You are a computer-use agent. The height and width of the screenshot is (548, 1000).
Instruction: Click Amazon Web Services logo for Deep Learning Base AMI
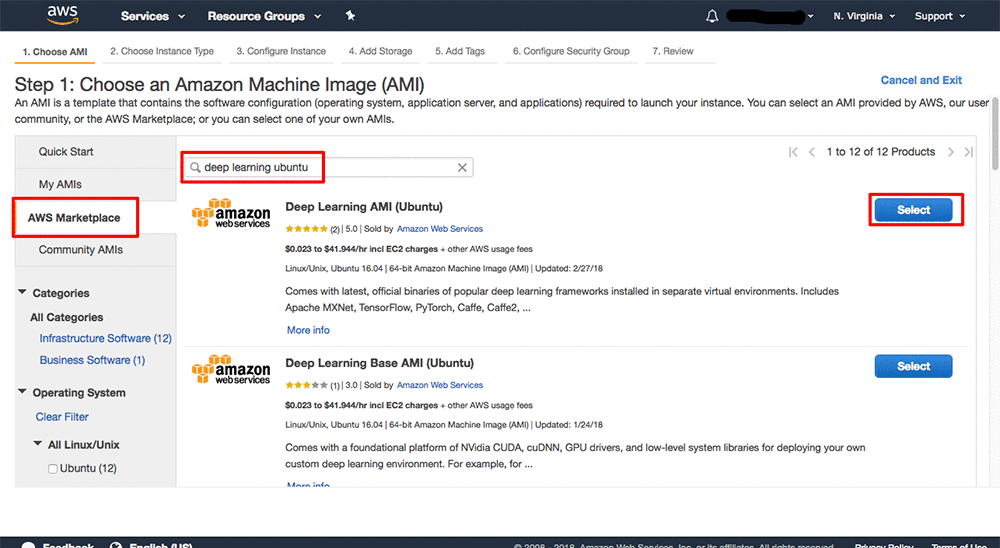[x=231, y=369]
